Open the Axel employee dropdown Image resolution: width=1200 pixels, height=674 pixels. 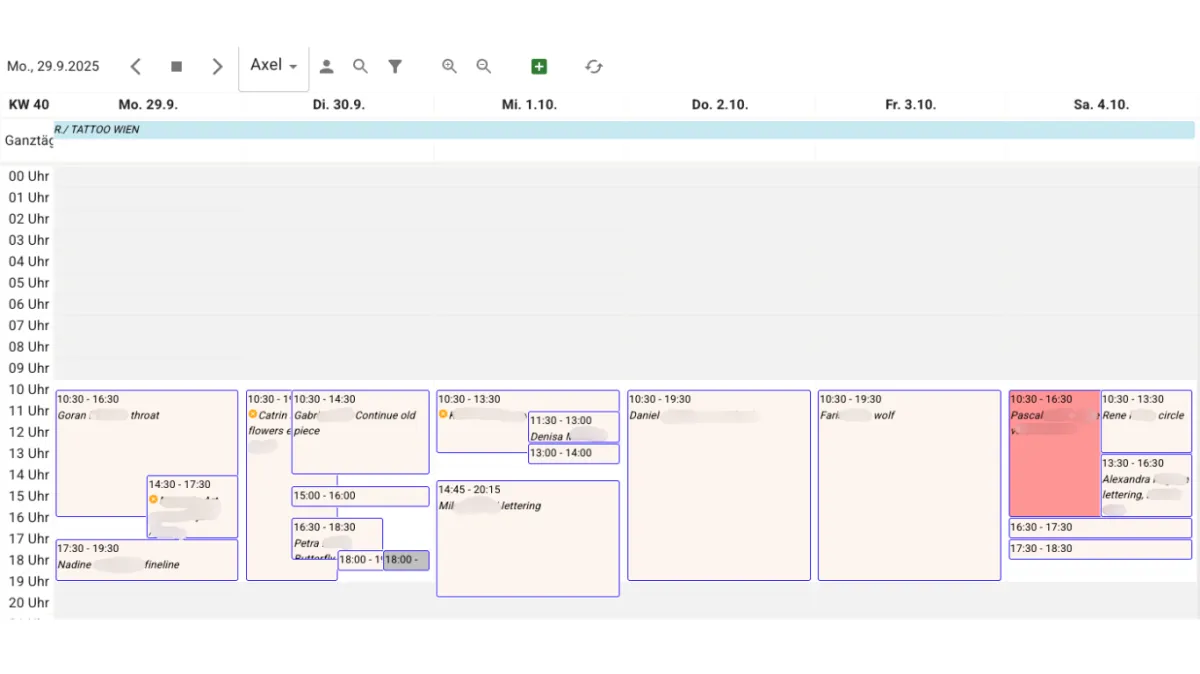[x=274, y=66]
